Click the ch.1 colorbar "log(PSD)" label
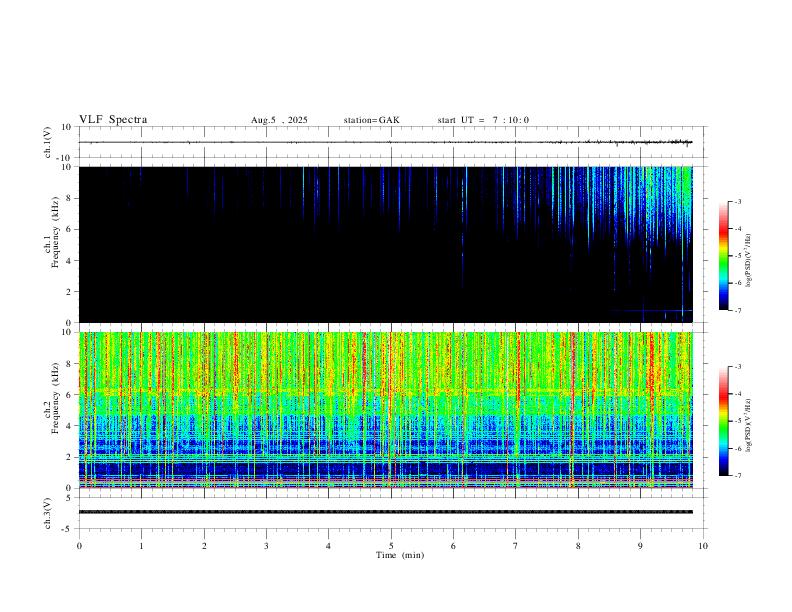This screenshot has height=612, width=792. pyautogui.click(x=748, y=260)
